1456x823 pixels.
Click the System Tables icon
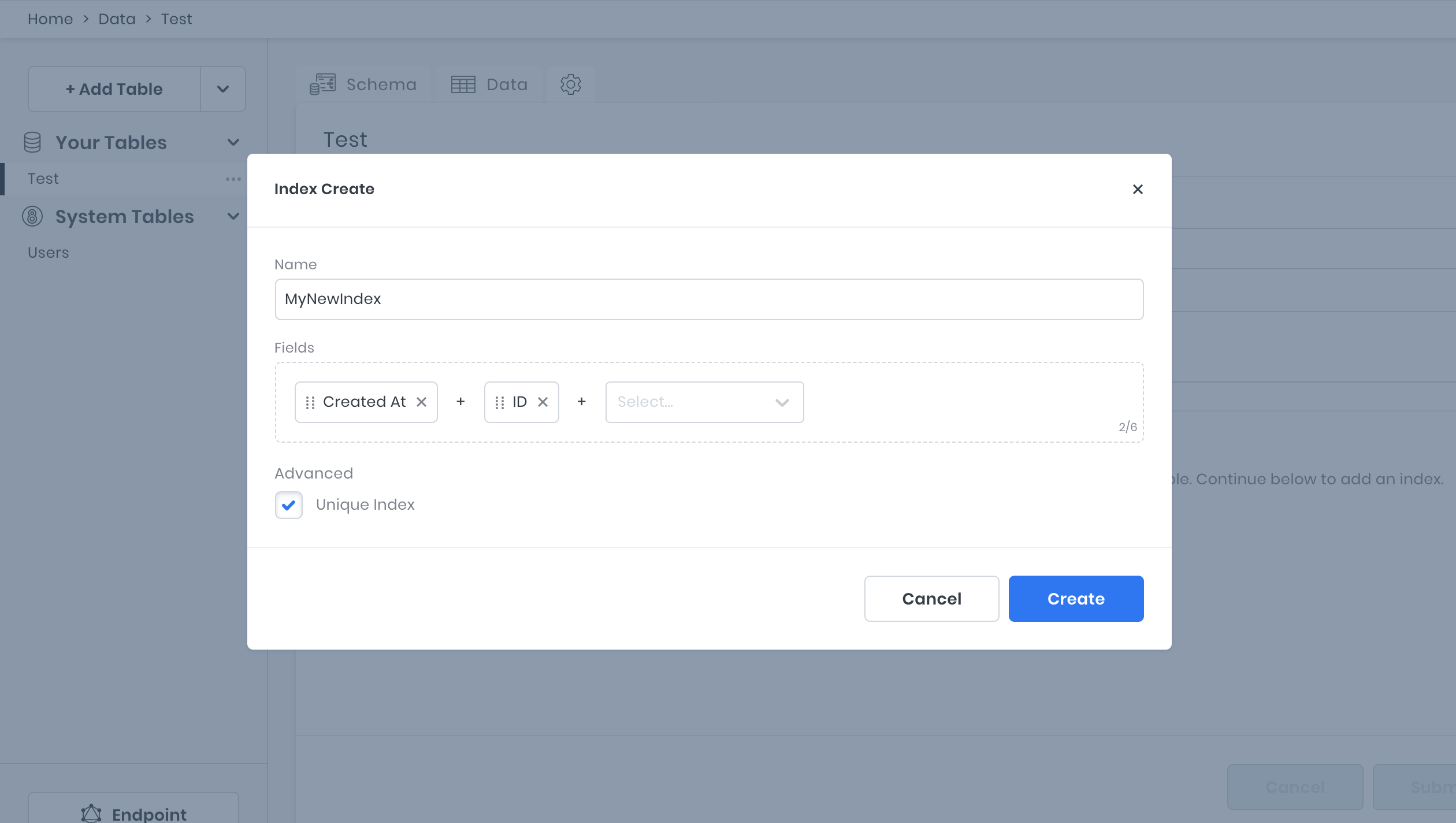(x=32, y=216)
